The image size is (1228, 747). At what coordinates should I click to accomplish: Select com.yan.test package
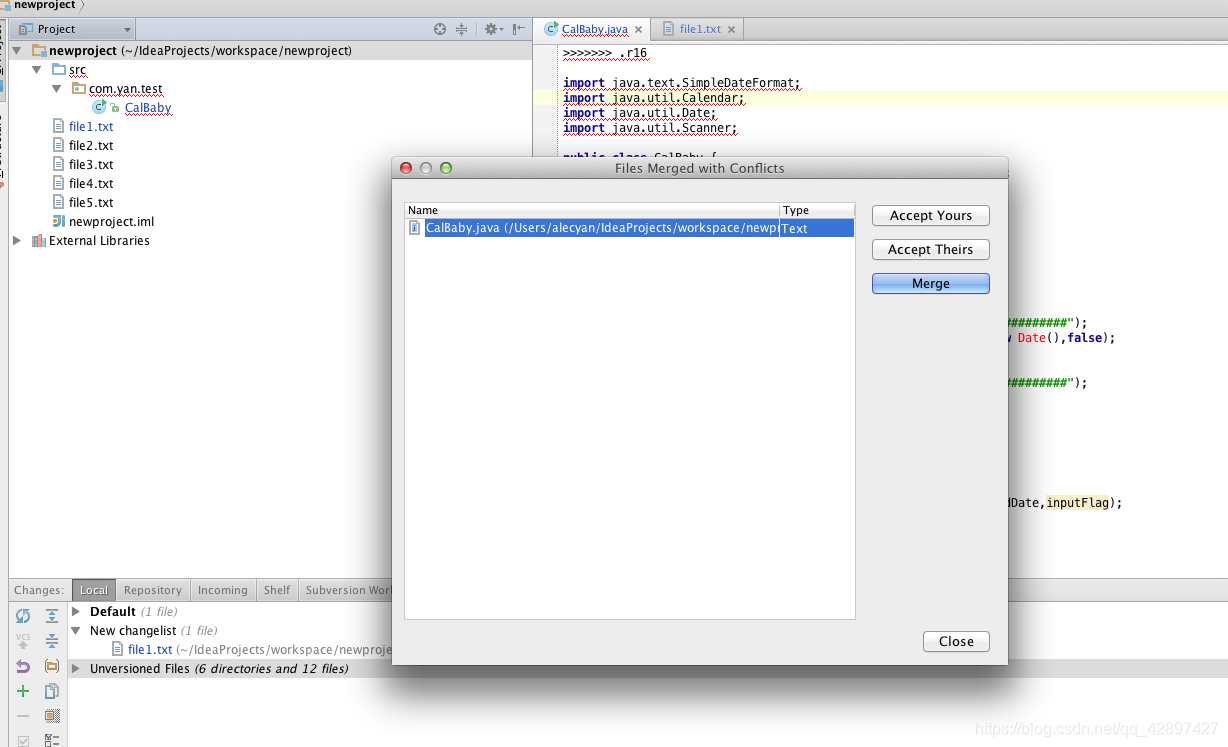click(x=125, y=89)
